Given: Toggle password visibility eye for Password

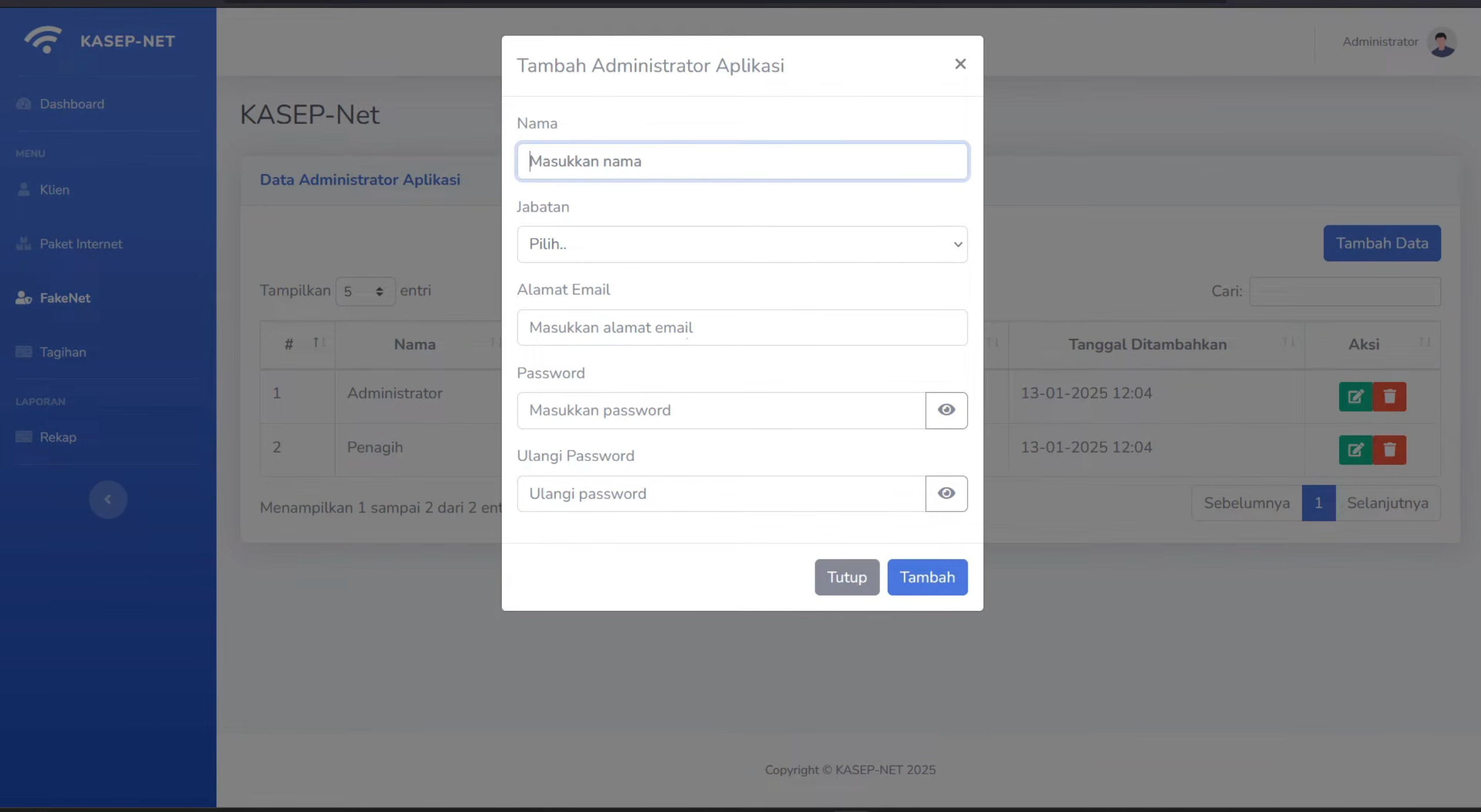Looking at the screenshot, I should click(x=946, y=410).
